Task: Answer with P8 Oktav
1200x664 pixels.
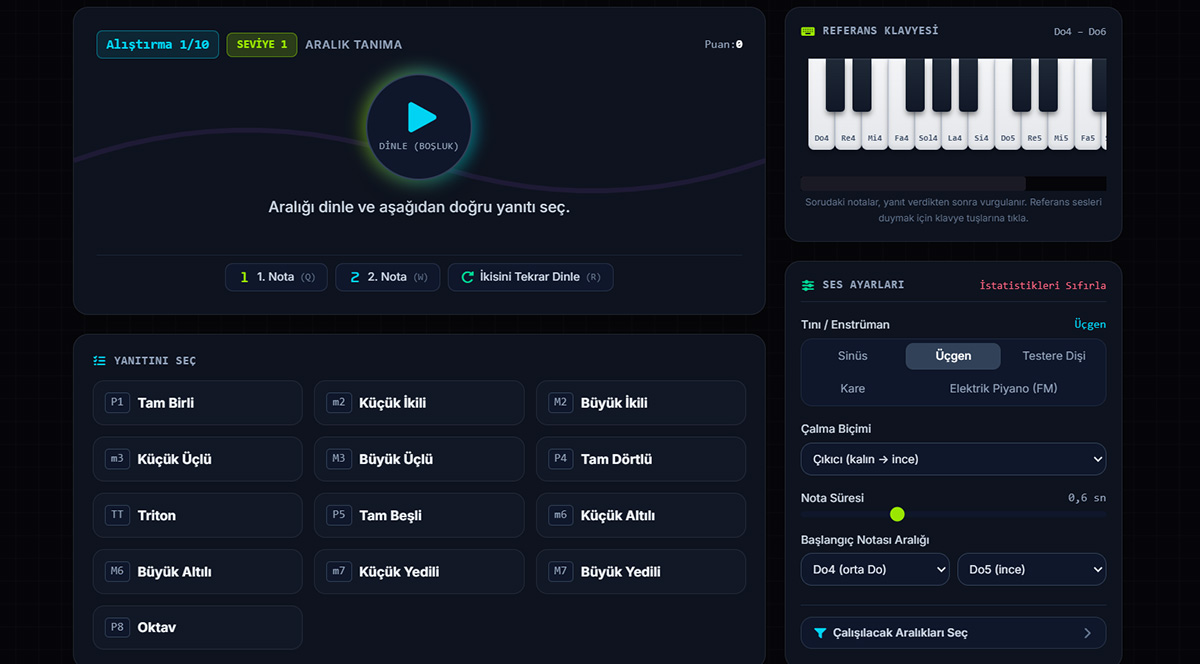Action: (x=198, y=627)
